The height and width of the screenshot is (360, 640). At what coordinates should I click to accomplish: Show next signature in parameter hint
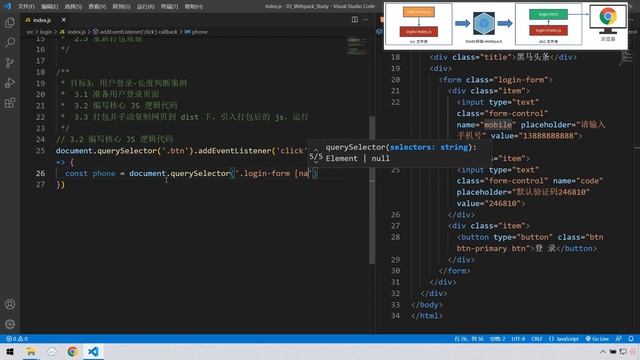tap(316, 162)
